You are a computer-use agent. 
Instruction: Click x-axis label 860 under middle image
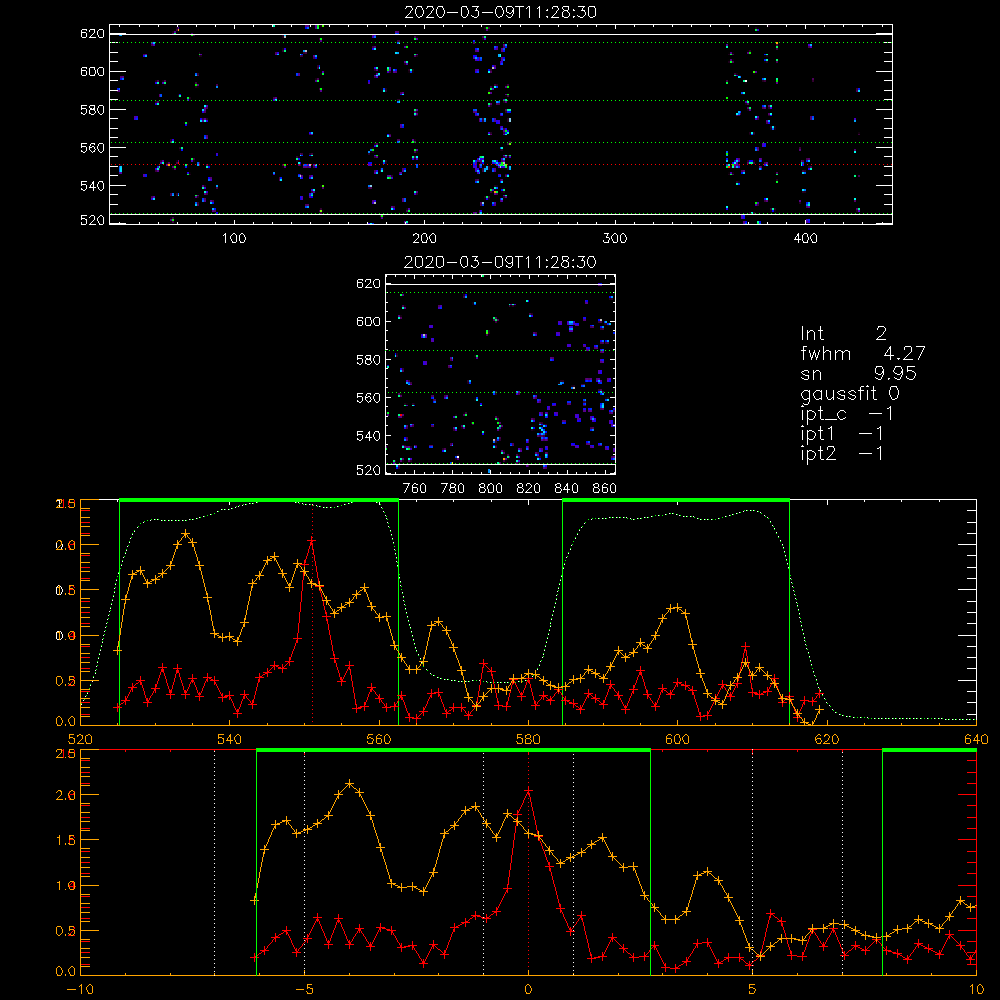coord(605,489)
